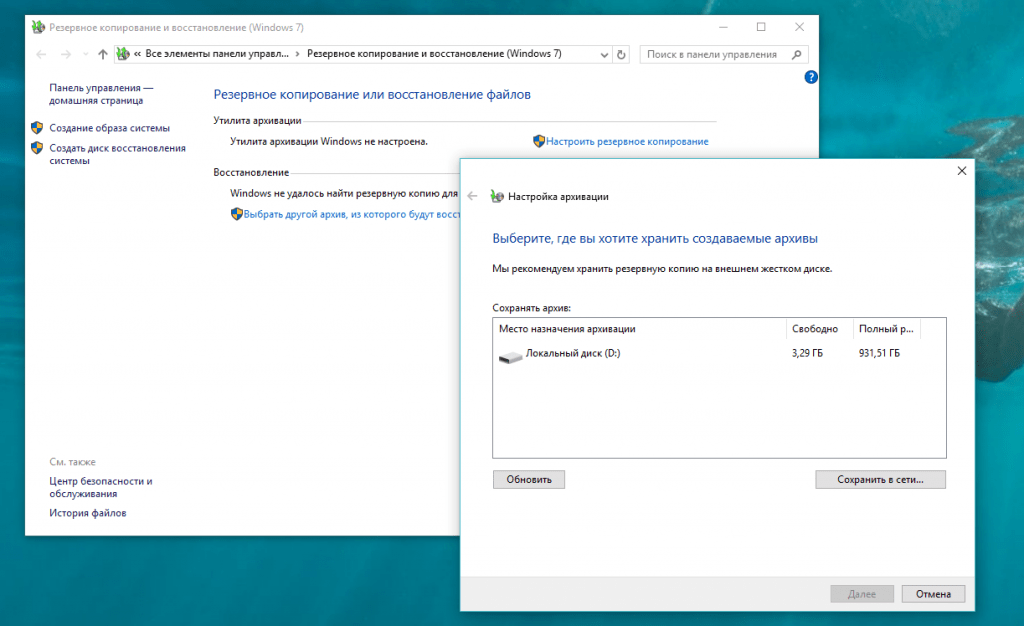Click the Отмена button
Image resolution: width=1024 pixels, height=626 pixels.
[933, 594]
